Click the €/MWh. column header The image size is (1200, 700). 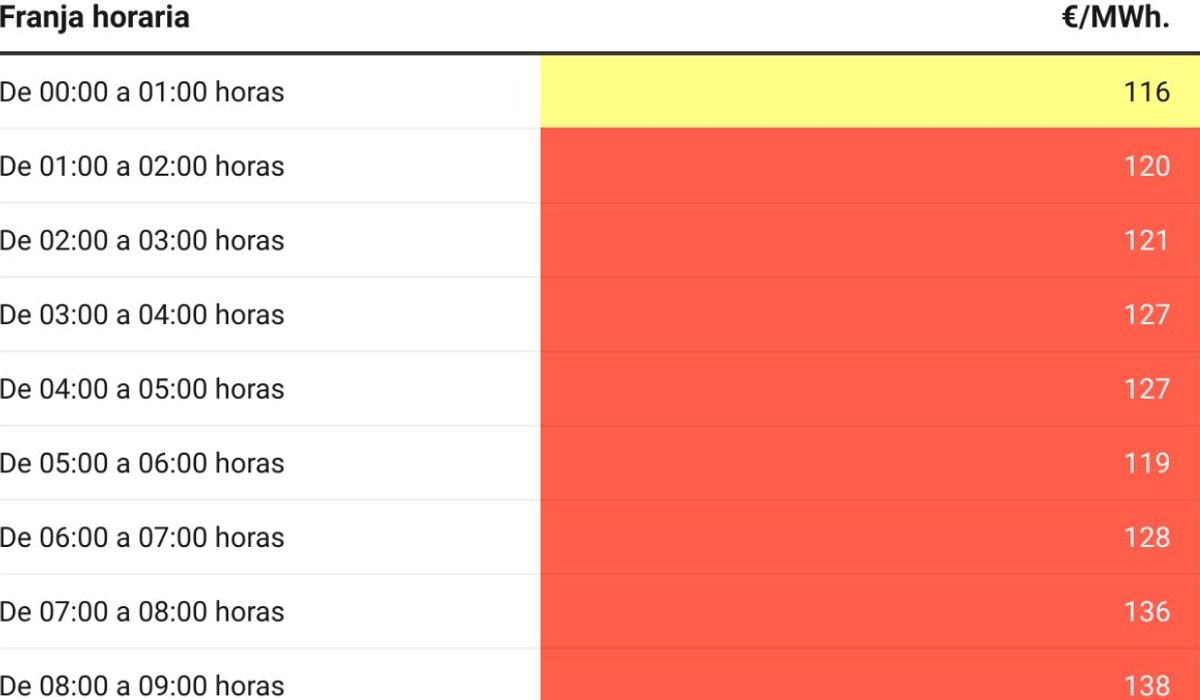1116,18
